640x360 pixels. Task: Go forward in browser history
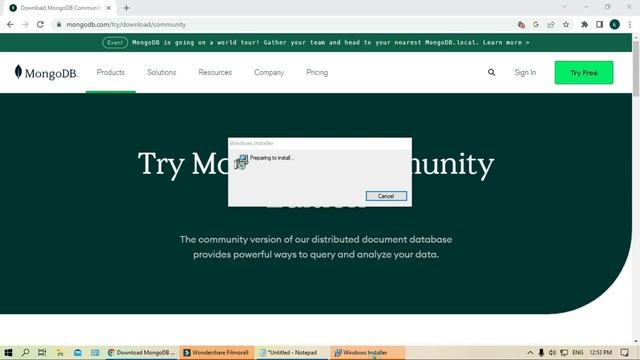coord(25,24)
